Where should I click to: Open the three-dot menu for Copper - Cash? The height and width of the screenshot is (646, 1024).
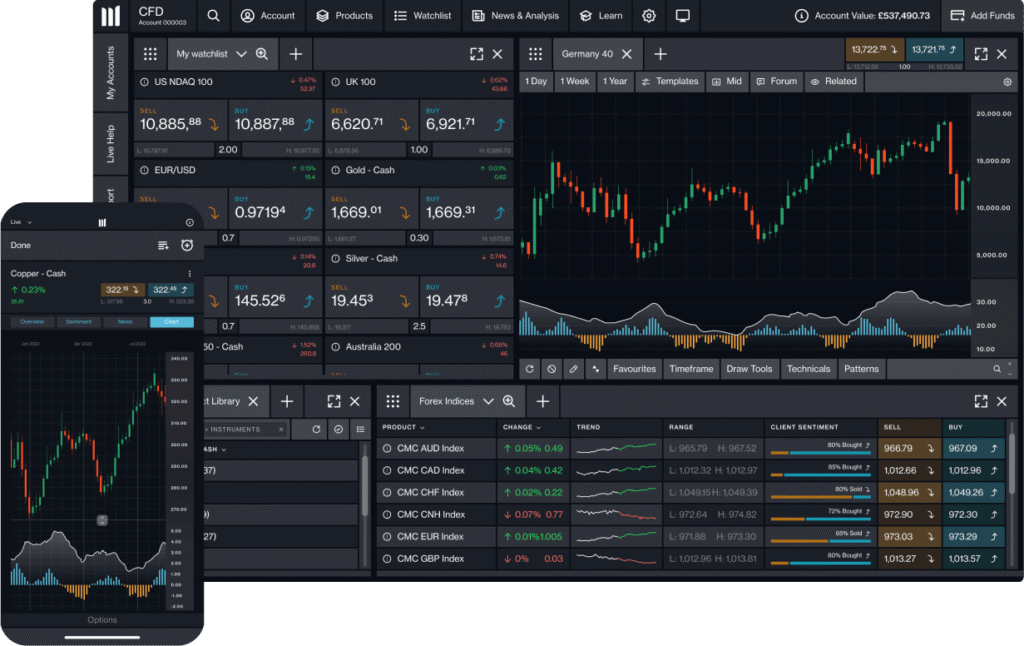click(190, 274)
